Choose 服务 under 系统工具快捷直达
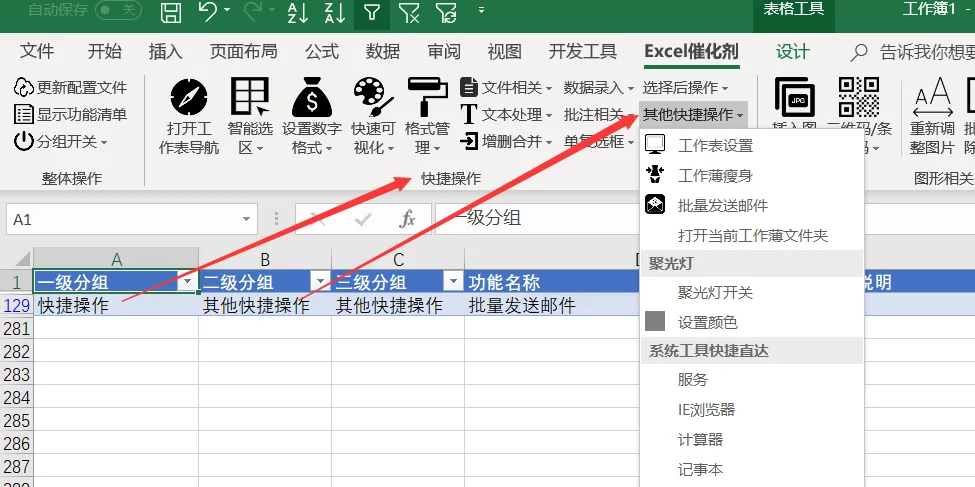This screenshot has width=975, height=487. [752, 379]
